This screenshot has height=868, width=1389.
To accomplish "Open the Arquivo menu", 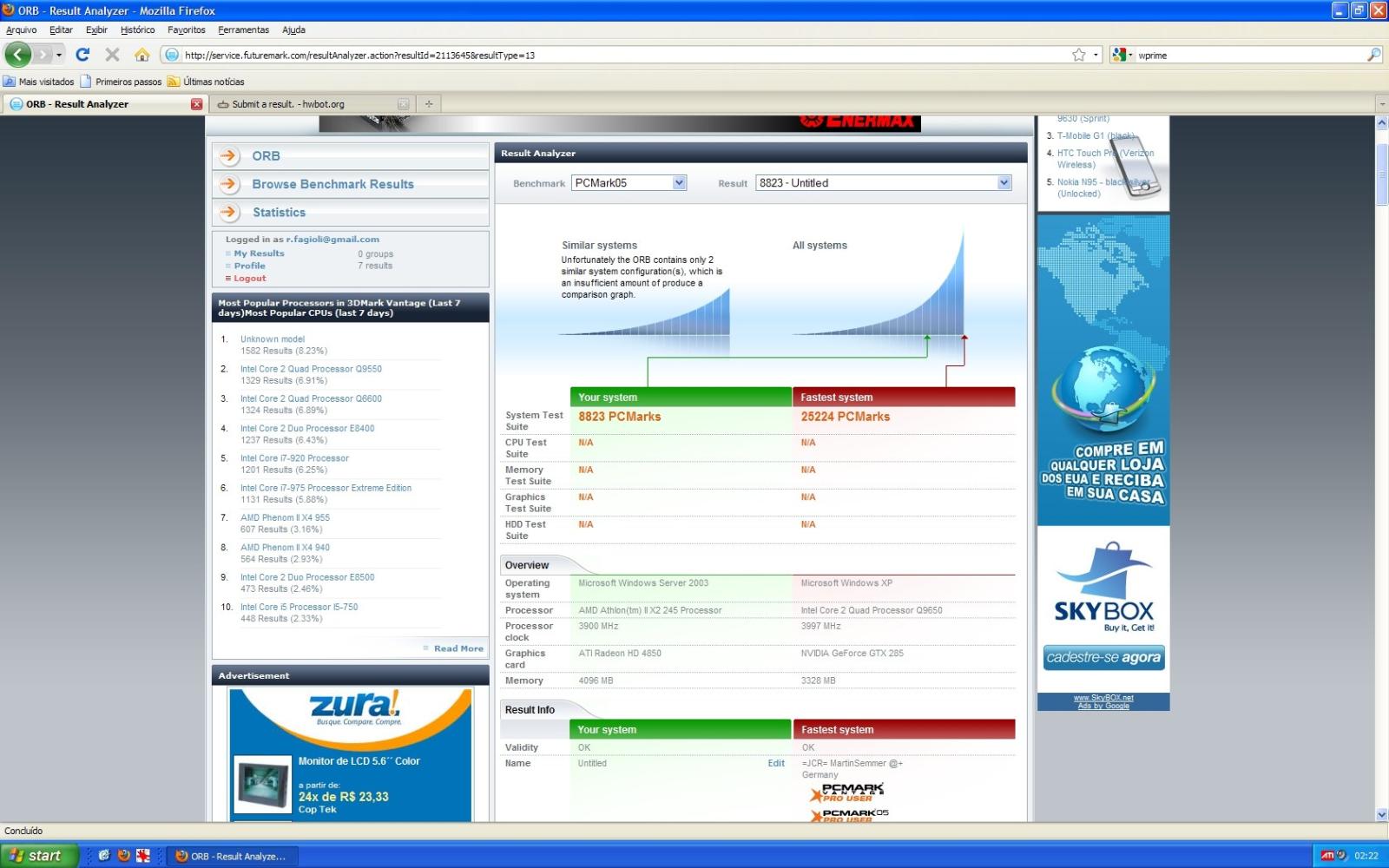I will tap(22, 30).
